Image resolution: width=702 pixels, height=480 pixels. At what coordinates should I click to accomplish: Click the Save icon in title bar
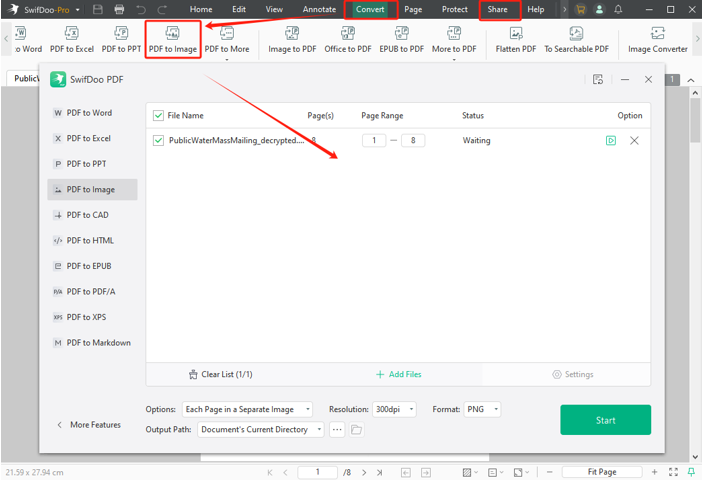pos(98,9)
